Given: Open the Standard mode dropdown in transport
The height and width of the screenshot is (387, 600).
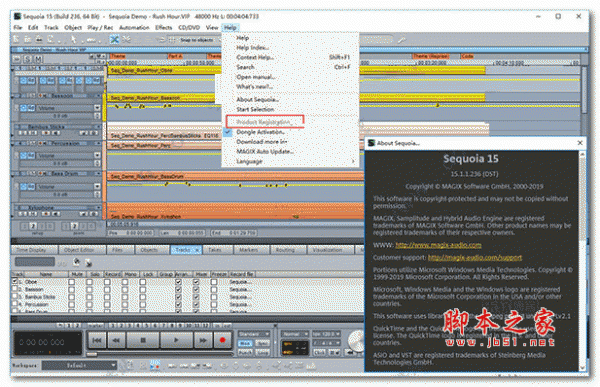Looking at the screenshot, I should click(254, 334).
